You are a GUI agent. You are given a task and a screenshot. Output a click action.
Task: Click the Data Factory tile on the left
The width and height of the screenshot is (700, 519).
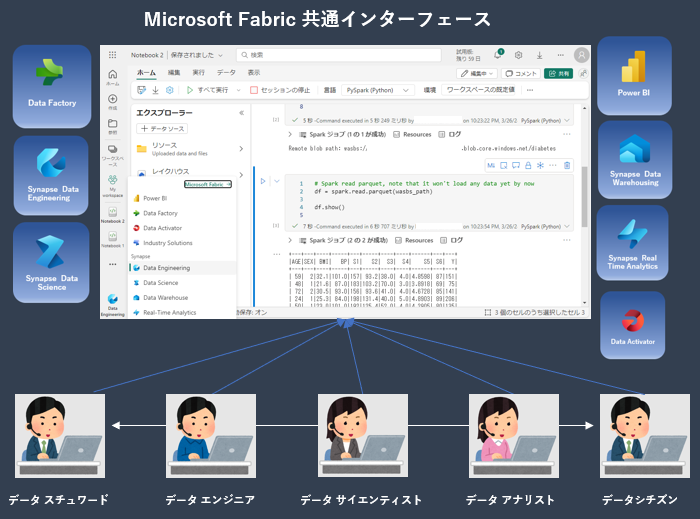[x=52, y=86]
